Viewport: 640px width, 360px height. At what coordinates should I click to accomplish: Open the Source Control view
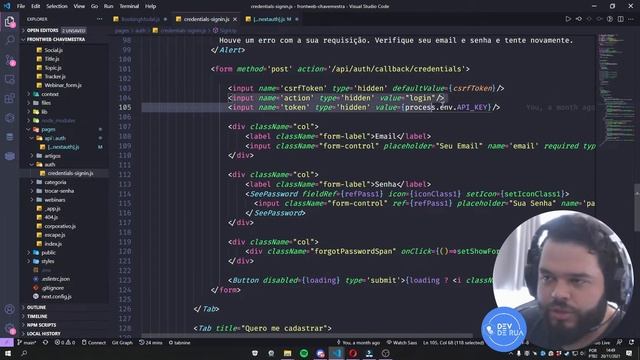pyautogui.click(x=9, y=60)
